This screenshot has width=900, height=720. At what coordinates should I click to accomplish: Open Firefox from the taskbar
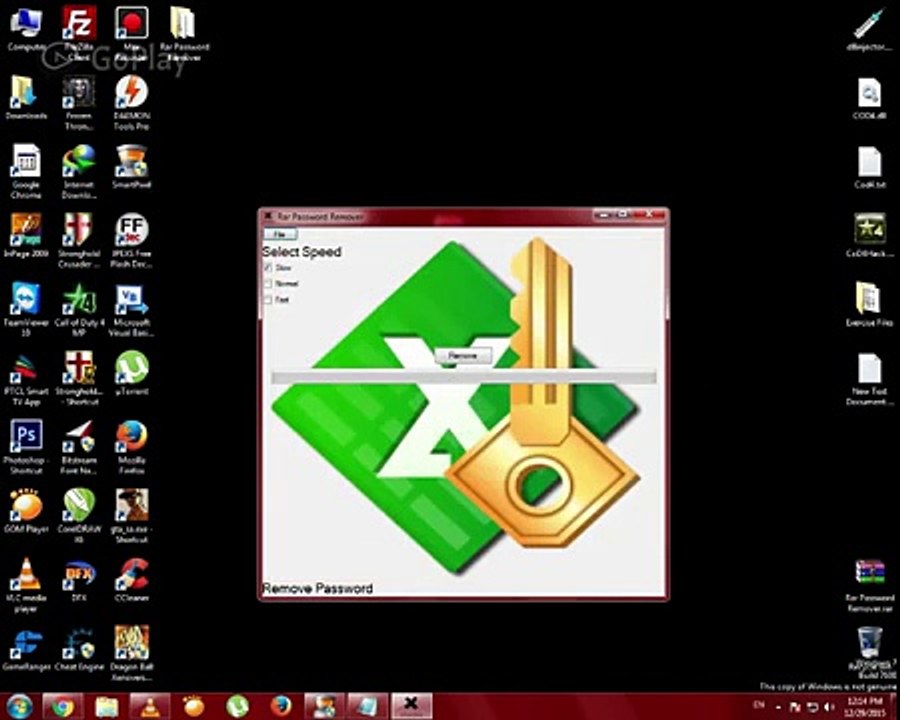(x=281, y=706)
